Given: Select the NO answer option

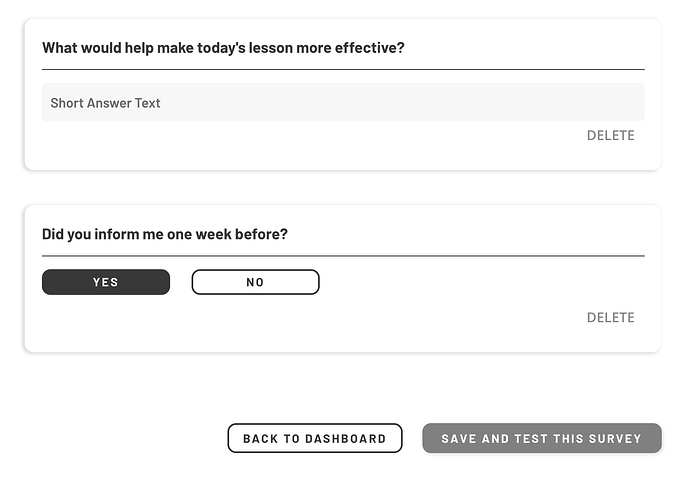Looking at the screenshot, I should point(255,282).
